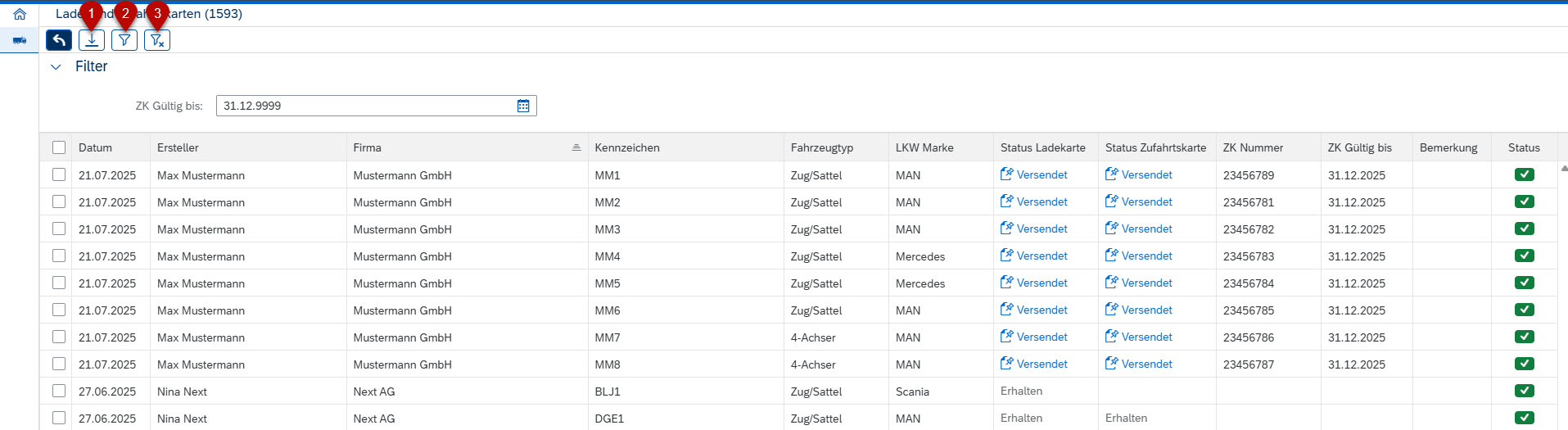This screenshot has width=1568, height=430.
Task: Click green status check for MM7 row
Action: tap(1525, 337)
